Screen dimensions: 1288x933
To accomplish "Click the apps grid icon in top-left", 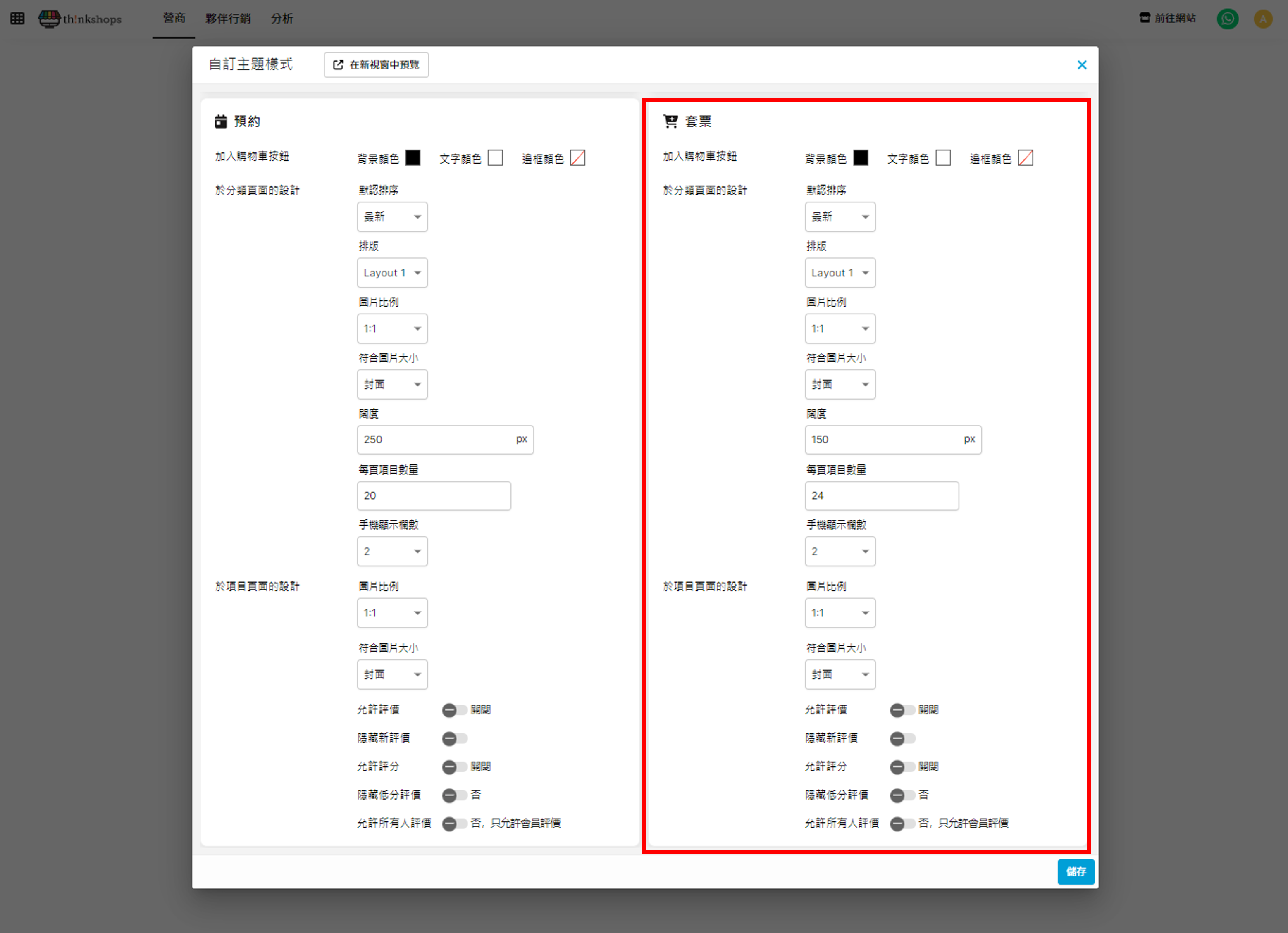I will click(17, 18).
